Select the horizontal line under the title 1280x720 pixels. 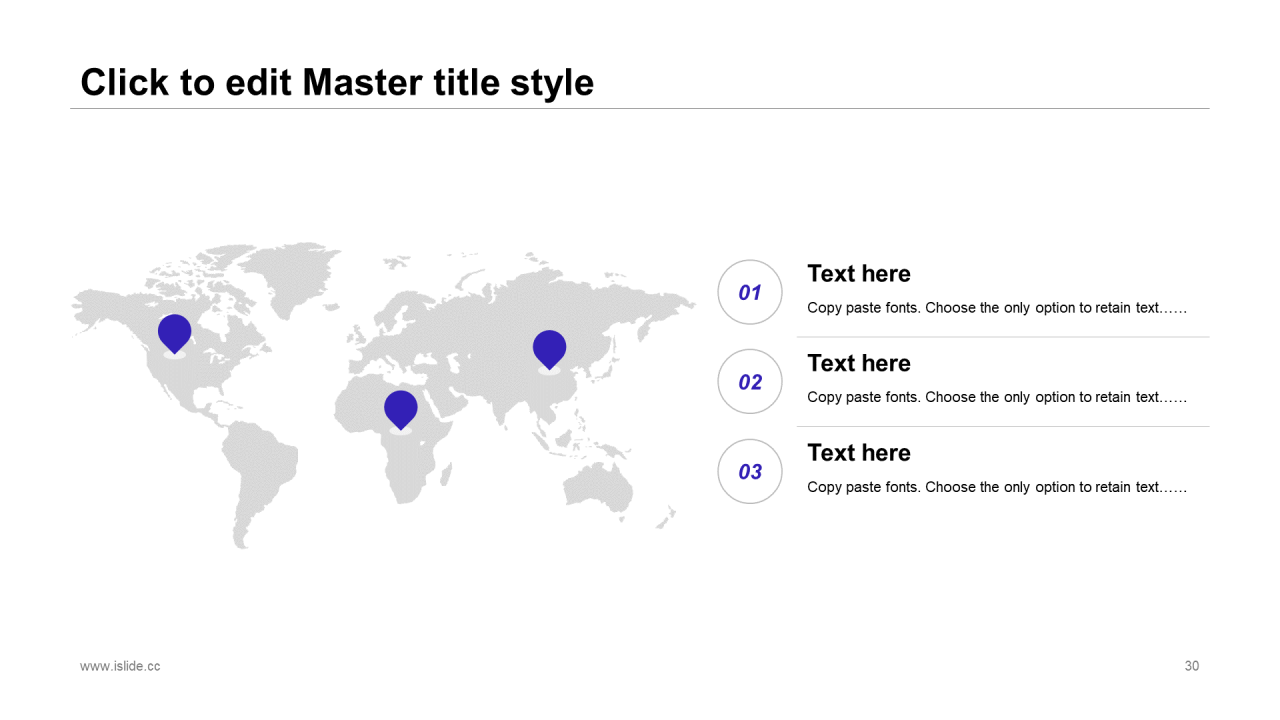(640, 108)
